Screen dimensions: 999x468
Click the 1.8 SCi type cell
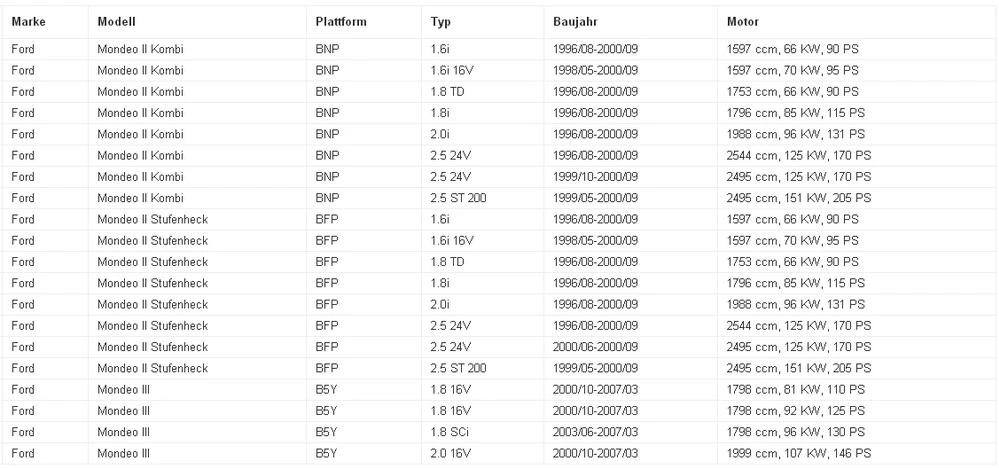(x=482, y=432)
